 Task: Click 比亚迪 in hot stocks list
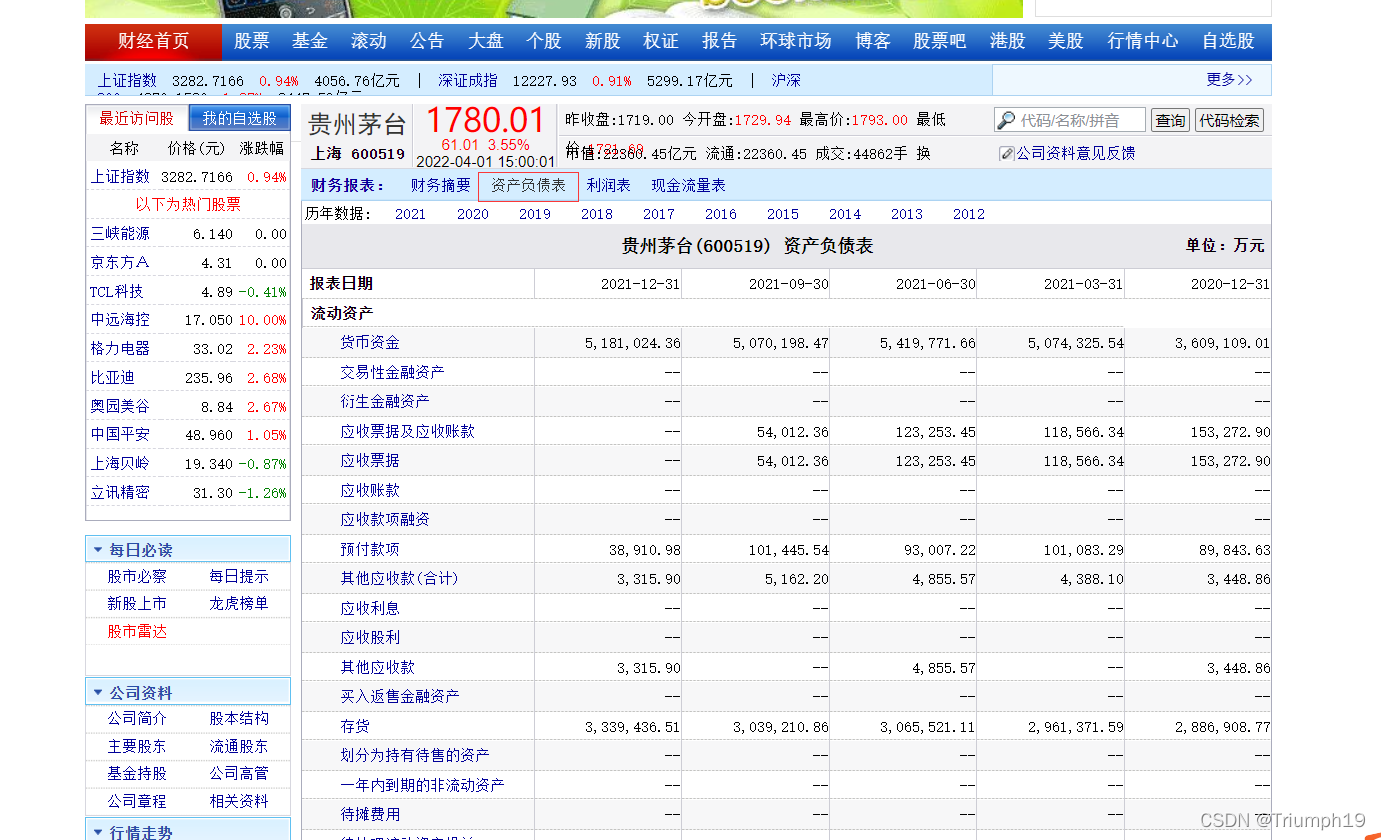(x=113, y=378)
